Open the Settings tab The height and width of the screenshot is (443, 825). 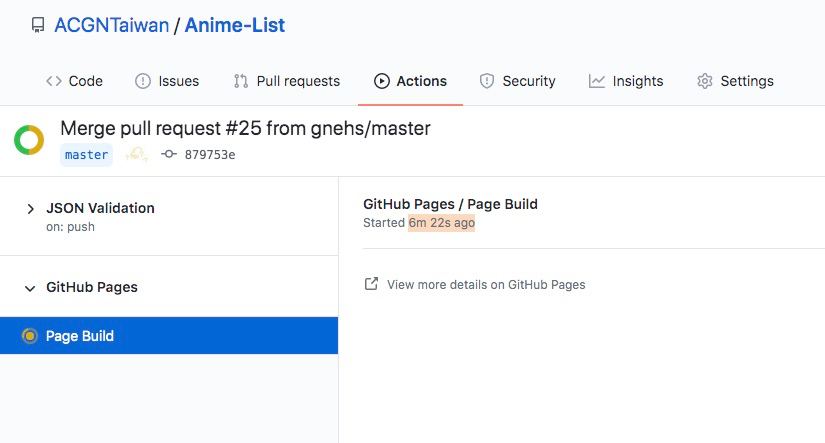[x=736, y=81]
